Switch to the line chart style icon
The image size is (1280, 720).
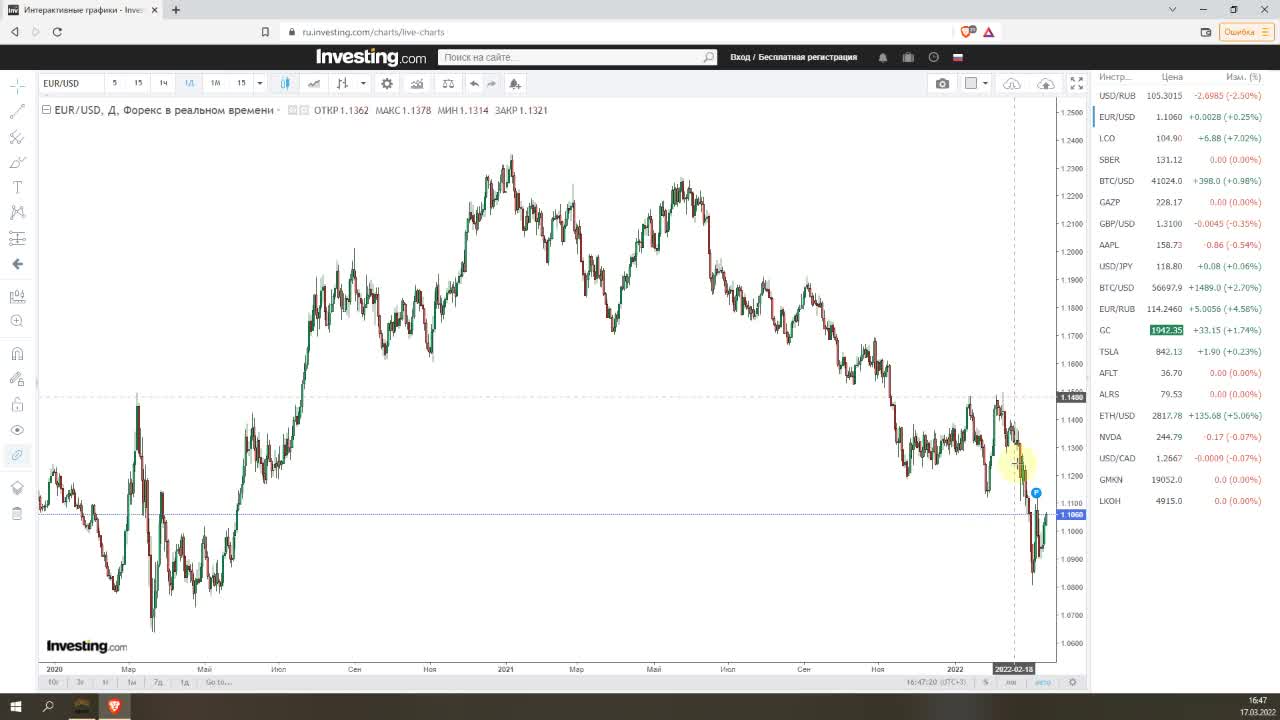tap(314, 83)
